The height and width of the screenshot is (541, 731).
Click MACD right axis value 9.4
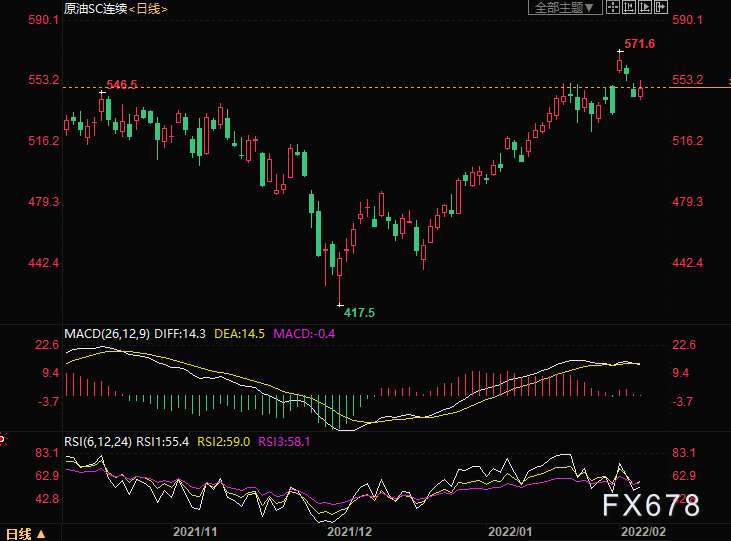[681, 373]
